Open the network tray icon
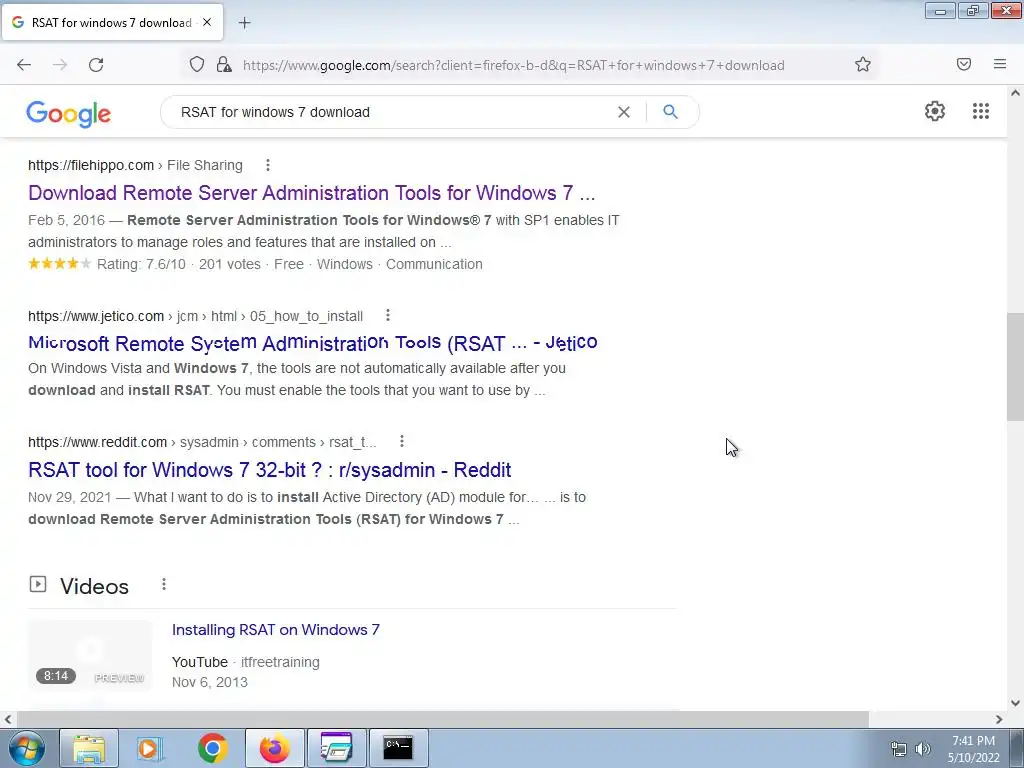The image size is (1024, 768). [899, 749]
